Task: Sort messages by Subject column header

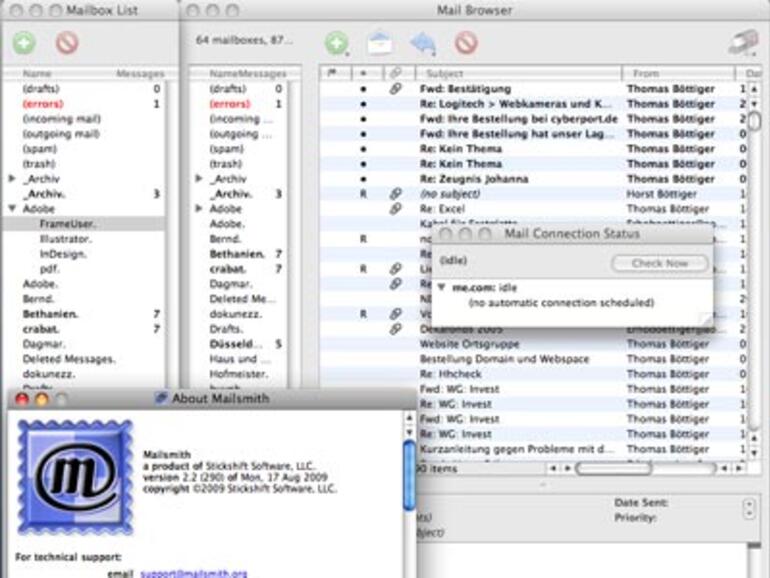Action: (x=519, y=74)
